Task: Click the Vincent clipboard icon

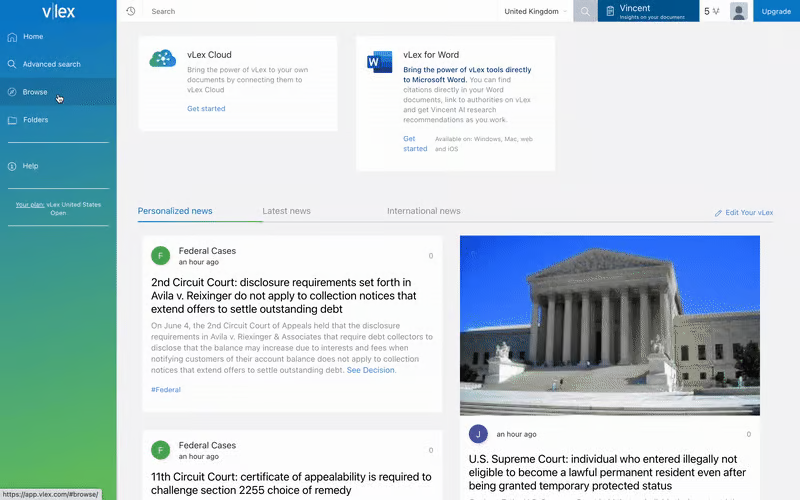Action: click(610, 11)
